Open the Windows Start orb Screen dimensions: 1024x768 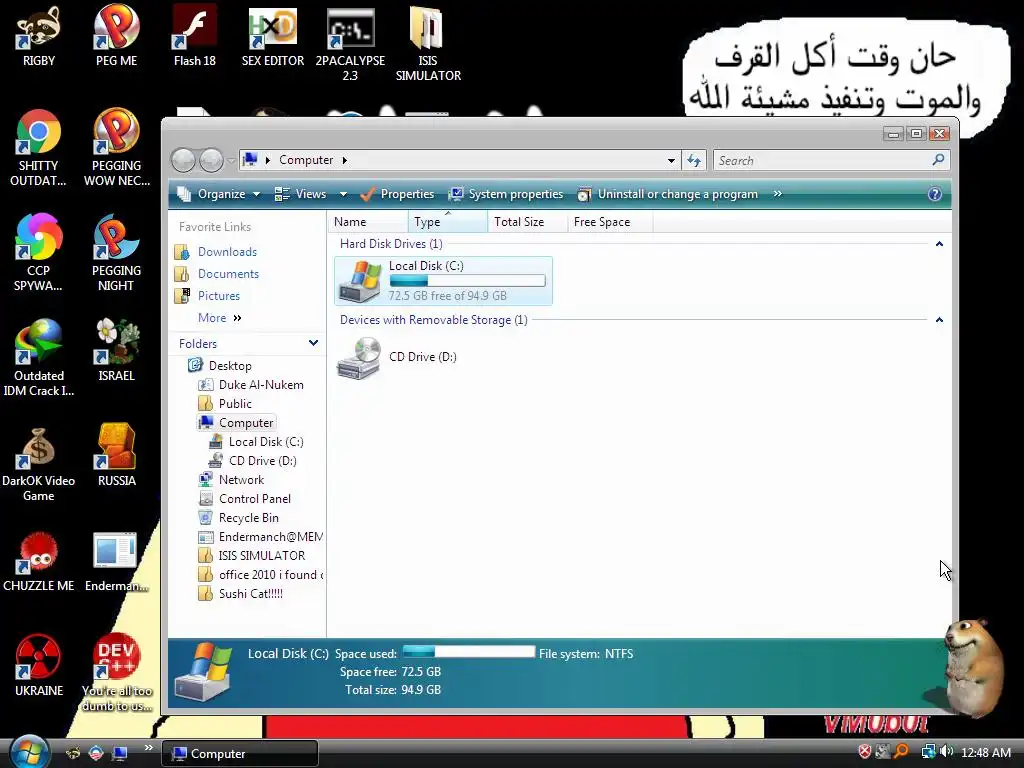(x=29, y=751)
